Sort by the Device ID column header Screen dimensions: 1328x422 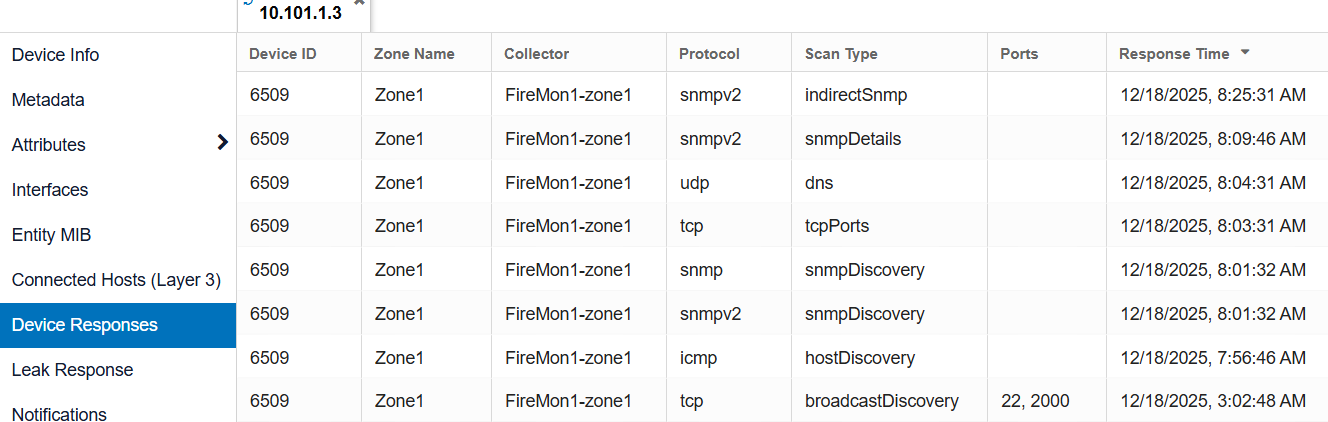pos(283,54)
